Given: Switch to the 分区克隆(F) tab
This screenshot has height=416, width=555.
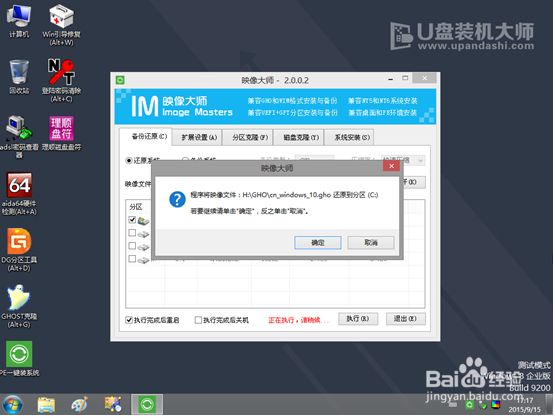Looking at the screenshot, I should (247, 138).
